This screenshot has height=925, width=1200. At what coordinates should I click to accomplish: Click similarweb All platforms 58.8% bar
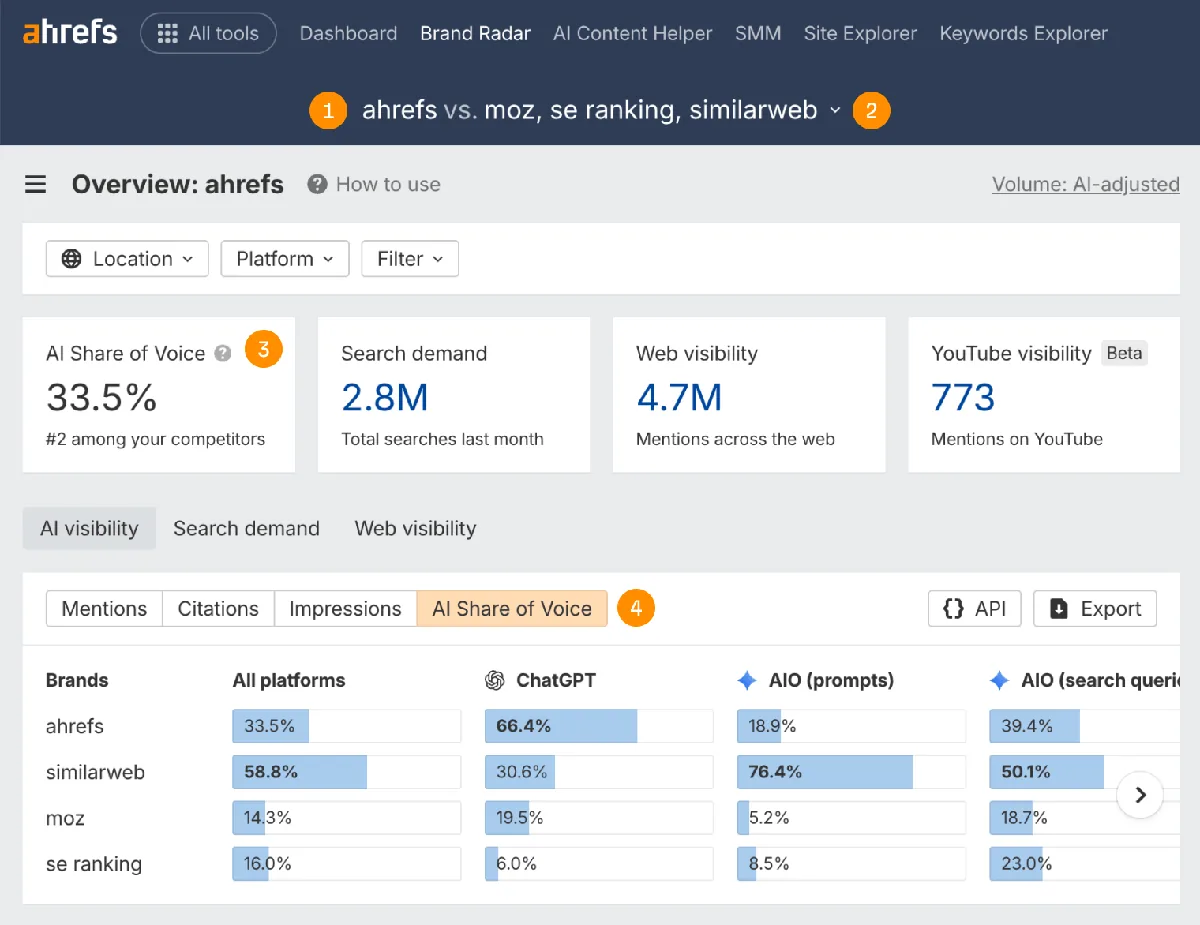(x=346, y=772)
